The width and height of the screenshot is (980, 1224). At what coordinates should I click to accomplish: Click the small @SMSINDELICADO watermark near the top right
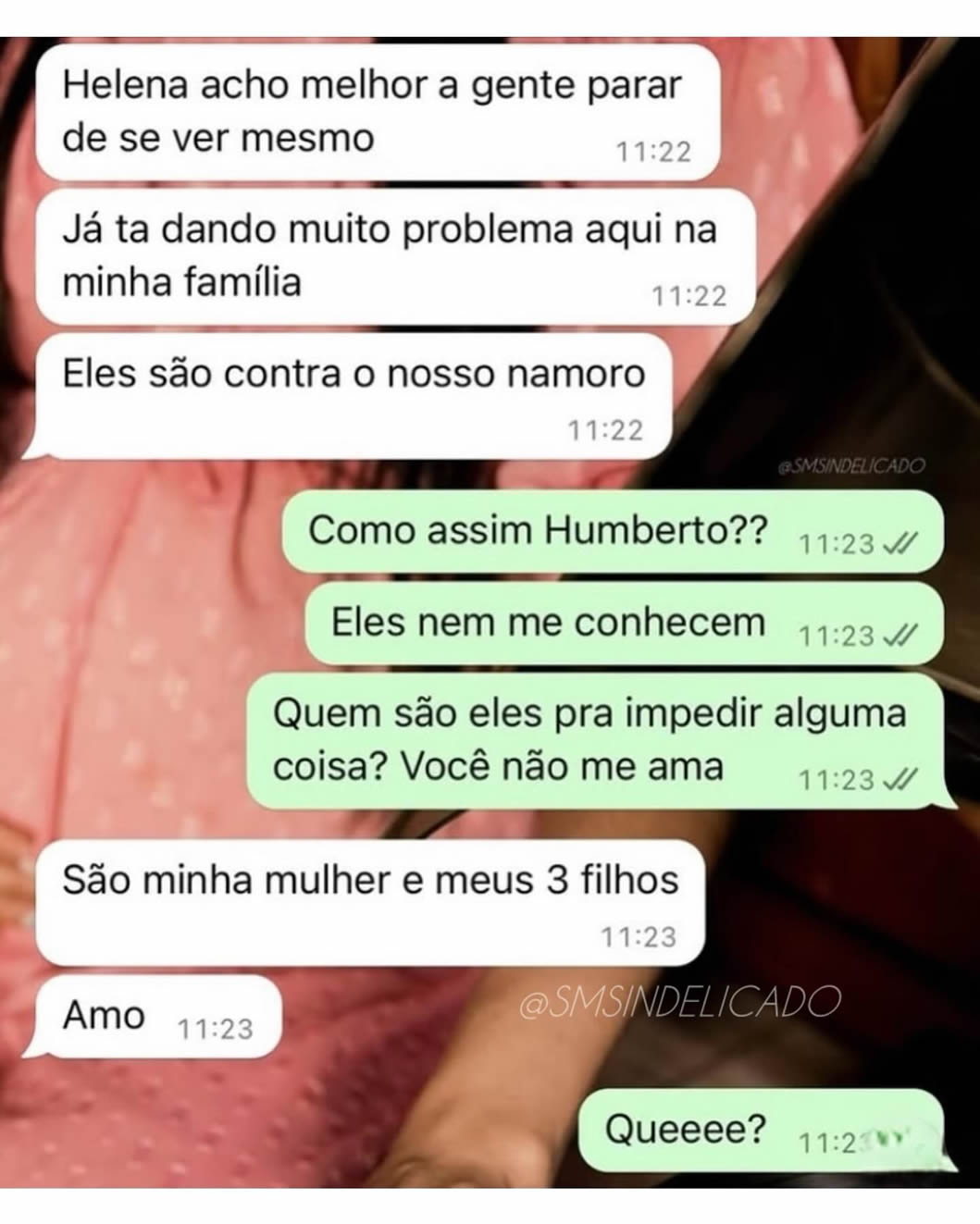(x=851, y=465)
